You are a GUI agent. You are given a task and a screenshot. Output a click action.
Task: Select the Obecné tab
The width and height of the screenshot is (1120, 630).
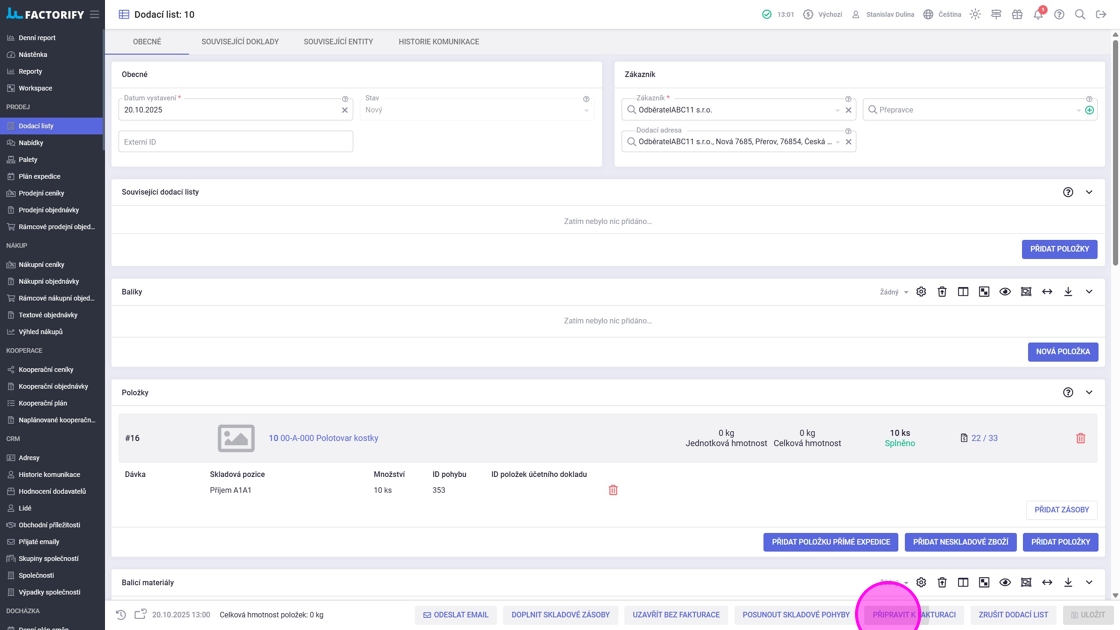[x=147, y=41]
